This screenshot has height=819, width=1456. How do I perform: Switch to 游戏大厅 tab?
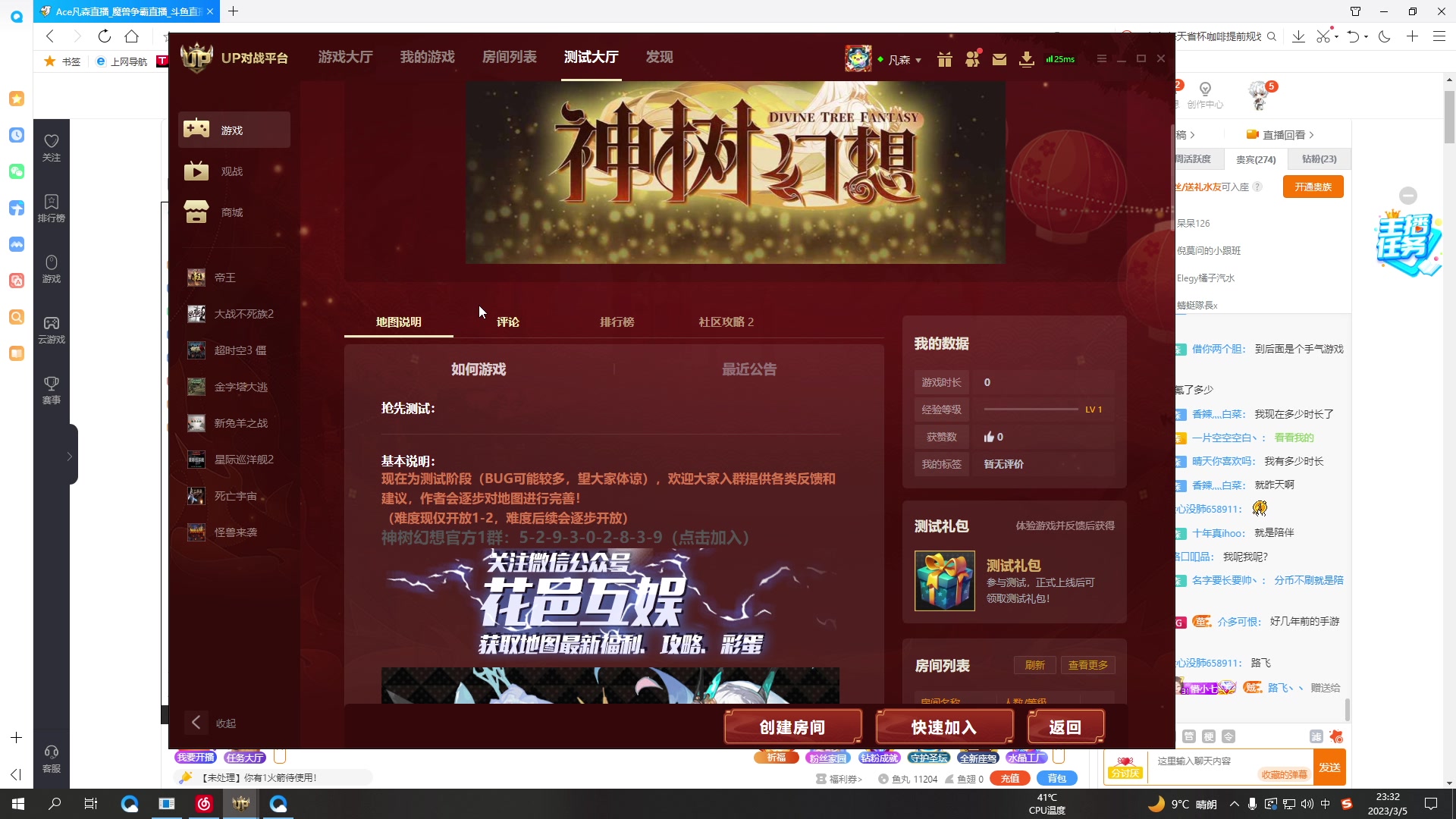coord(345,57)
